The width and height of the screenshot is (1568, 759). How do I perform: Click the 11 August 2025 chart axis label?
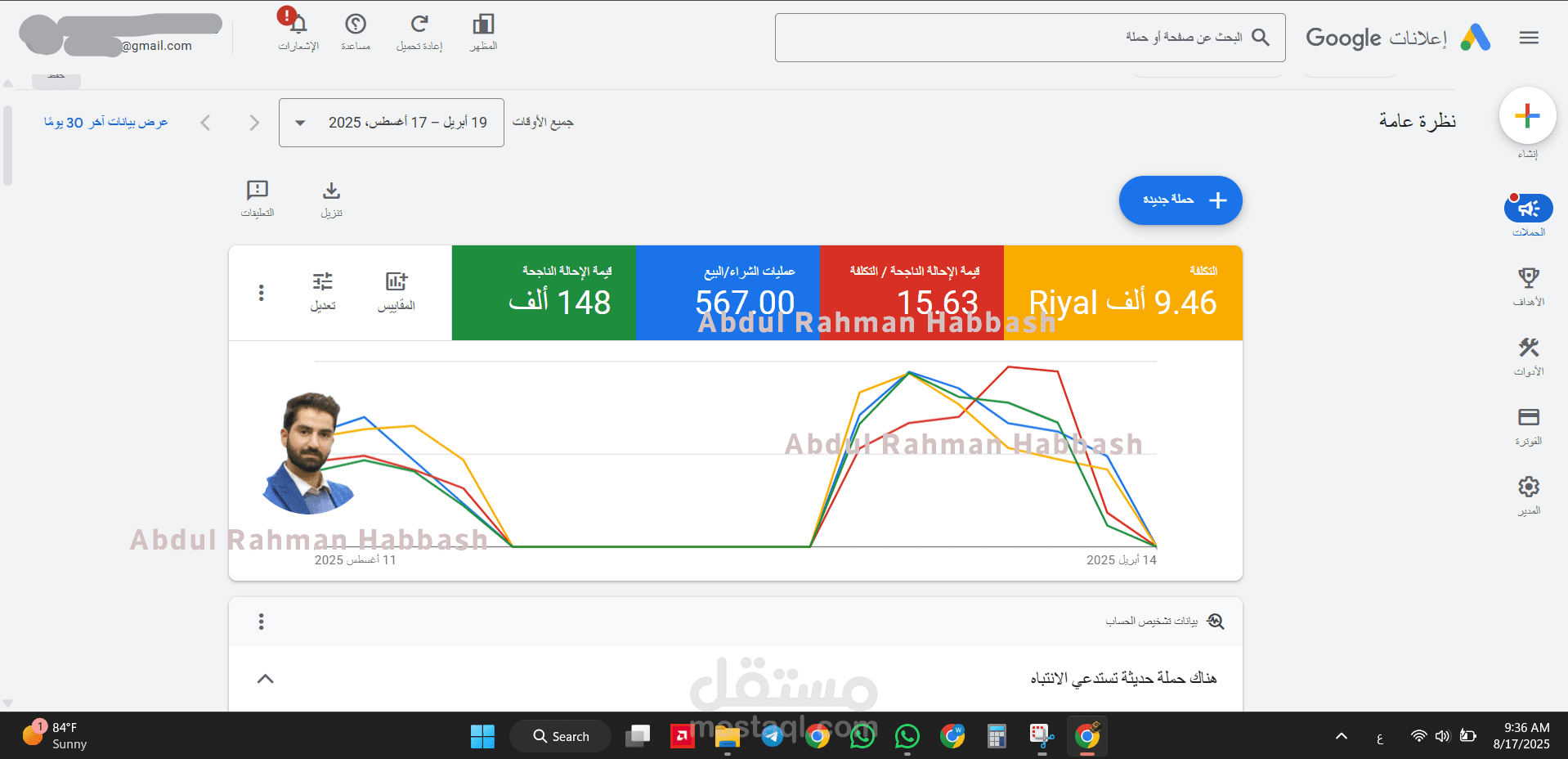pyautogui.click(x=356, y=560)
